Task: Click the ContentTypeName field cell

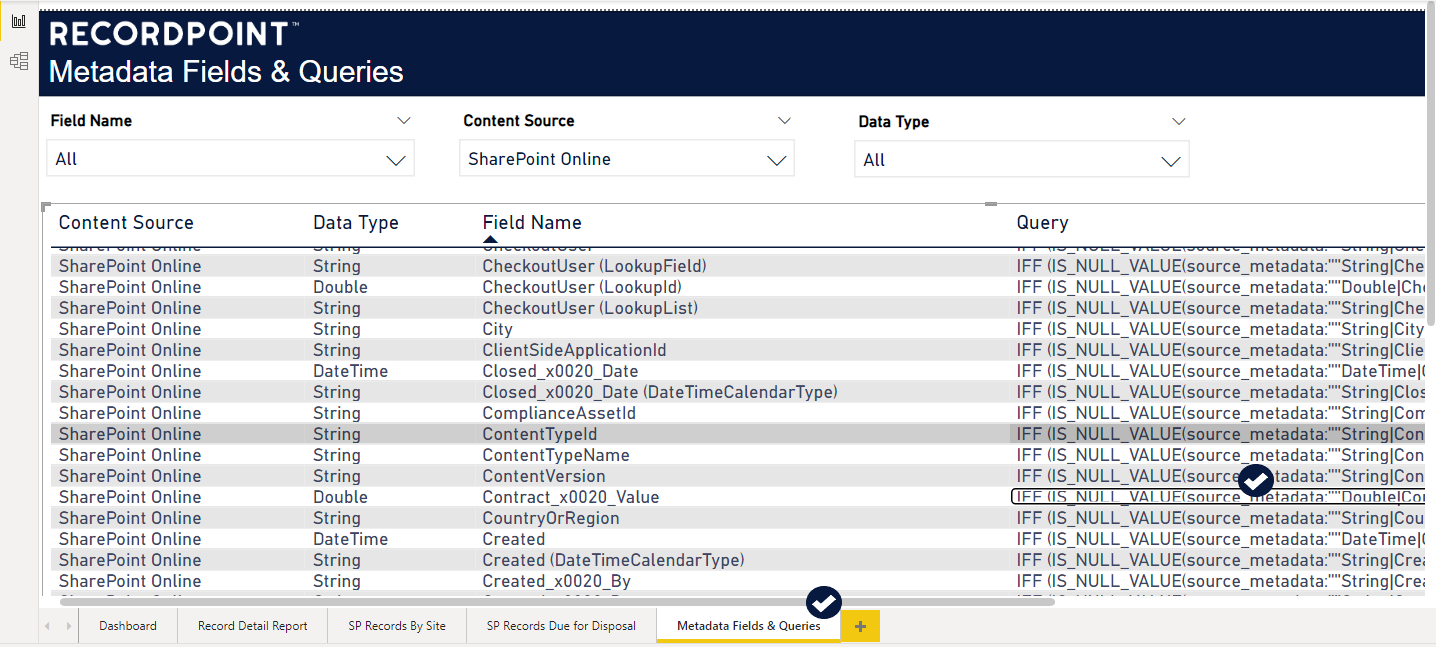Action: 556,455
